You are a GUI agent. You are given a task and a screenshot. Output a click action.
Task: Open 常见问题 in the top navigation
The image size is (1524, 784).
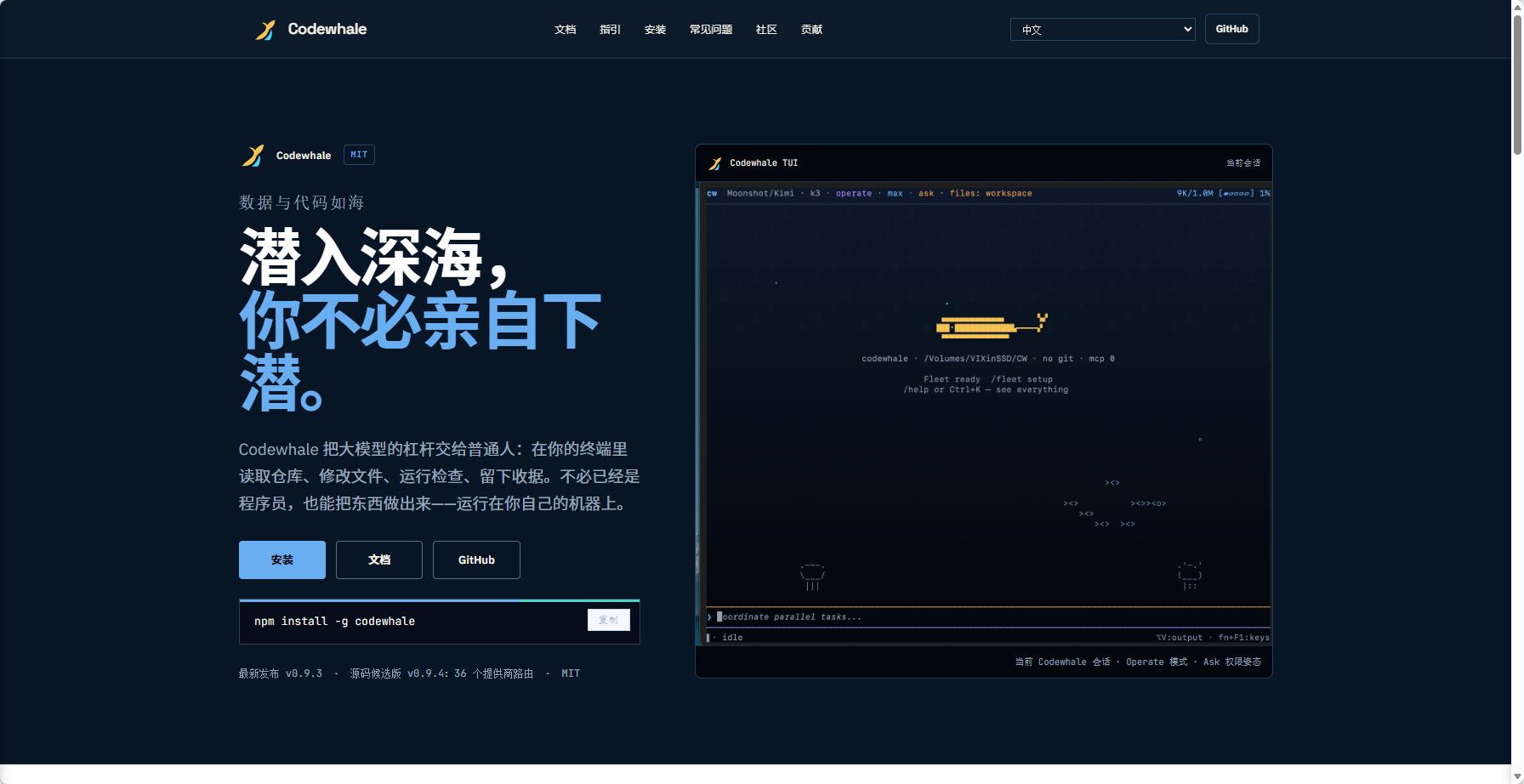point(711,30)
